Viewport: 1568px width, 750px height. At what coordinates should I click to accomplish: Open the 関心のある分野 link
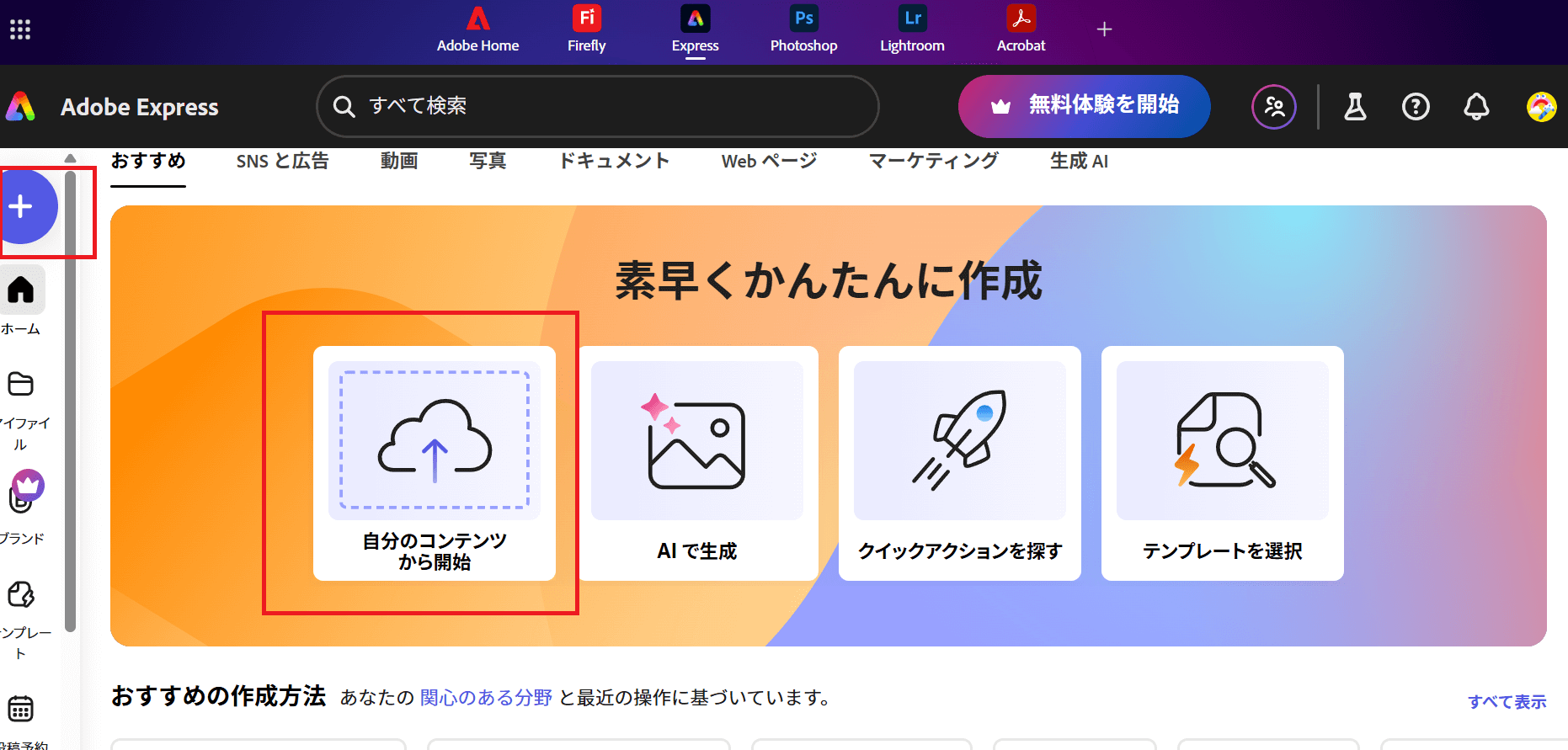pos(486,698)
